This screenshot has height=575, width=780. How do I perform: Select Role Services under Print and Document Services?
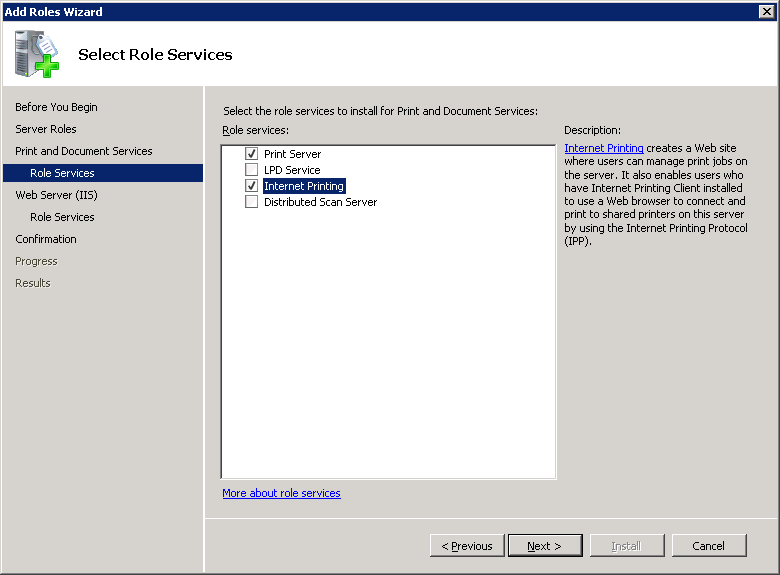click(x=62, y=173)
